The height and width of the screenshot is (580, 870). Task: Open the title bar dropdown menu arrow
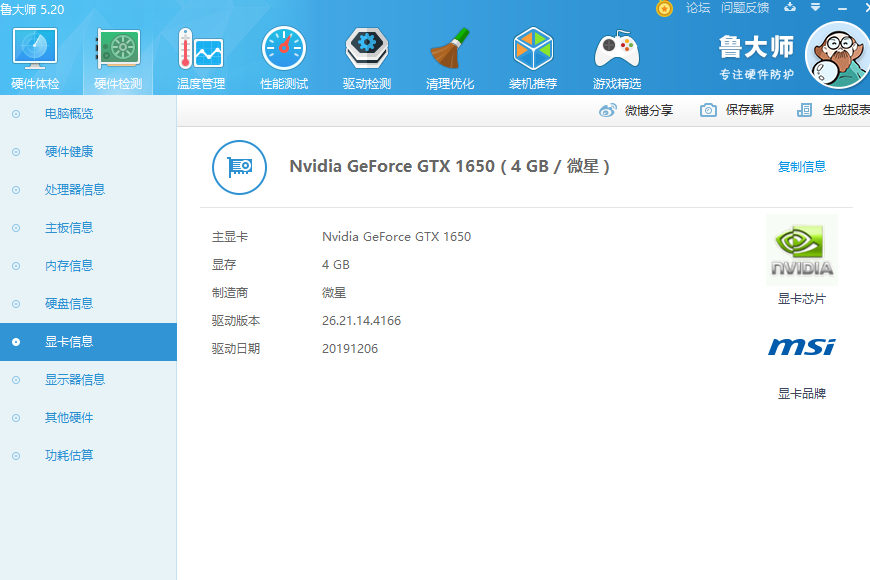tap(816, 7)
